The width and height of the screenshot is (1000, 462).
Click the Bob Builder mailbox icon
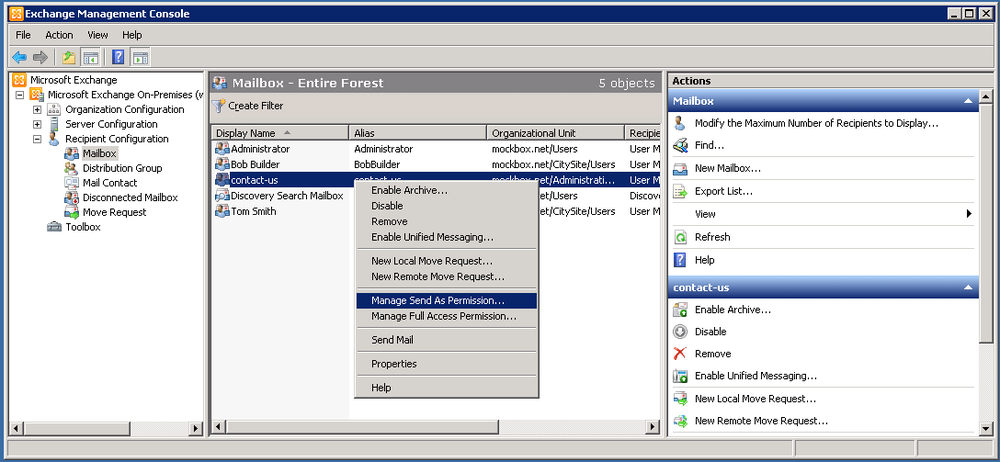click(222, 164)
